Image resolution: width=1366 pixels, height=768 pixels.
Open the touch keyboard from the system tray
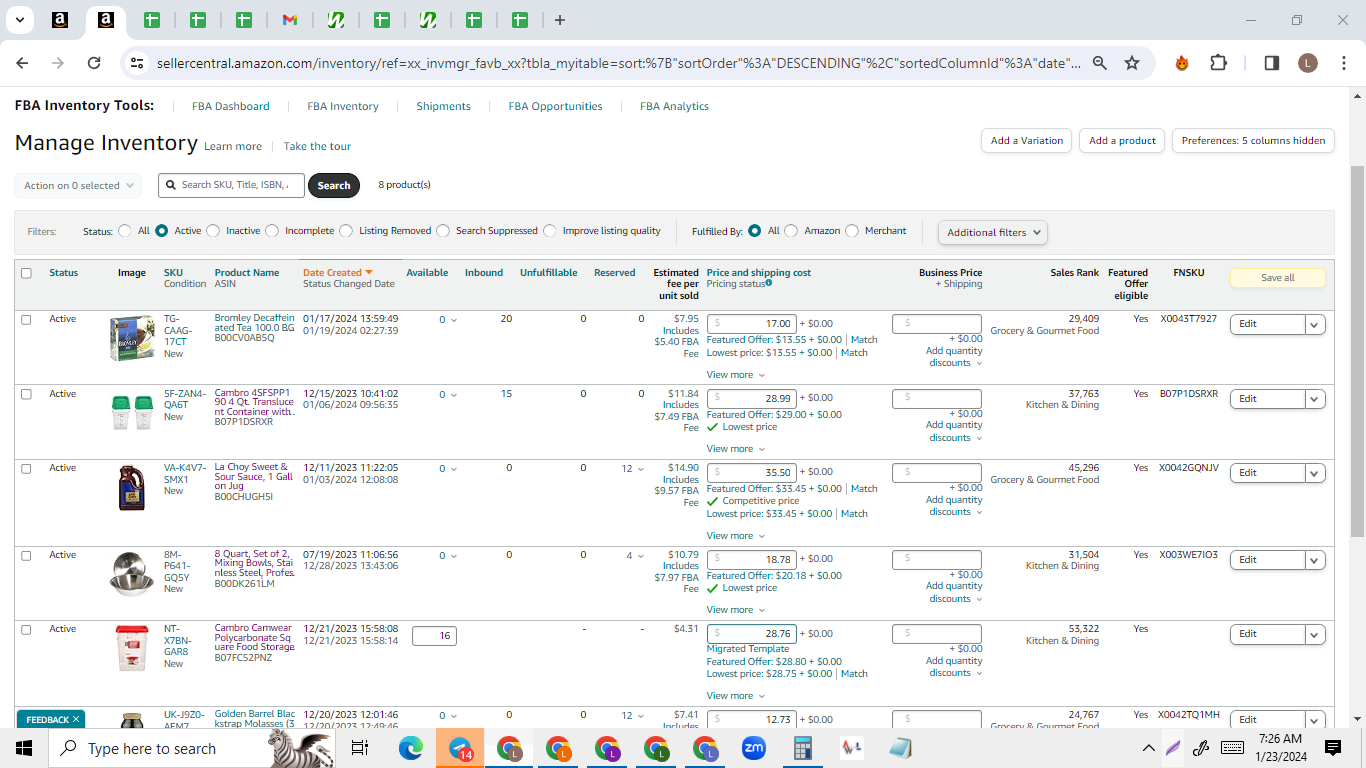click(1232, 748)
